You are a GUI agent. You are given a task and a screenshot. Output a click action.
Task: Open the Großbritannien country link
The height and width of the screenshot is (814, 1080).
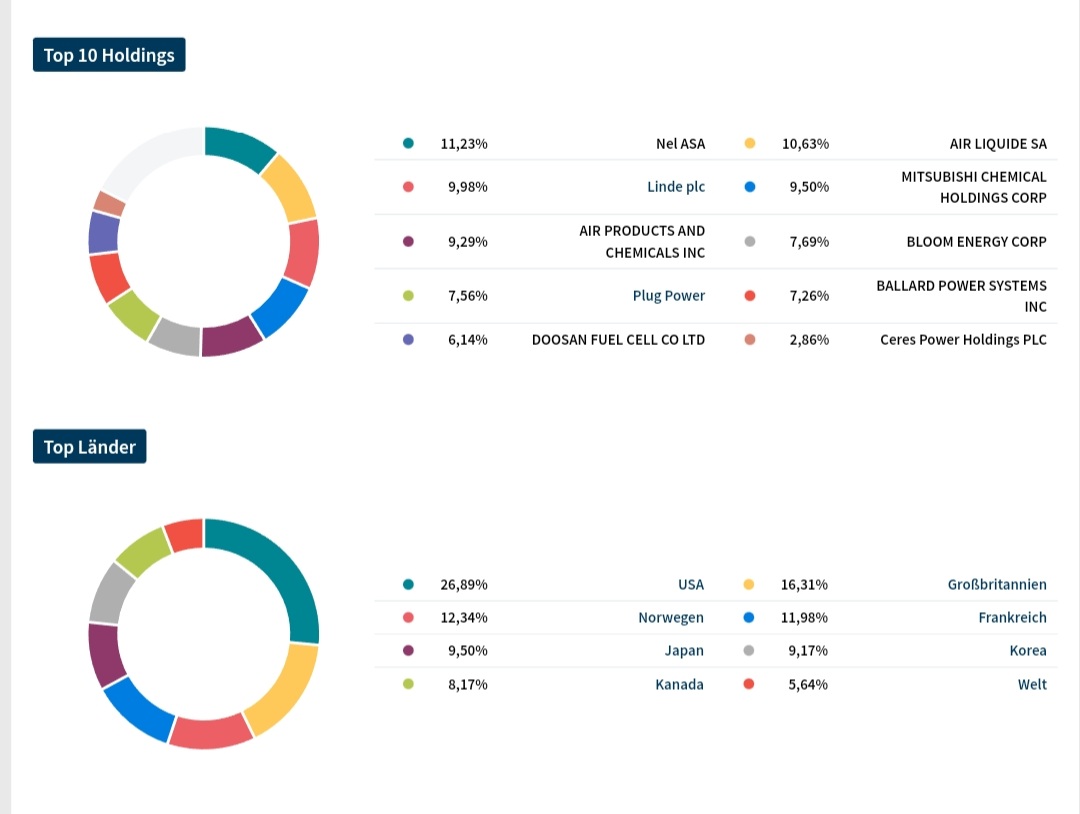coord(996,585)
